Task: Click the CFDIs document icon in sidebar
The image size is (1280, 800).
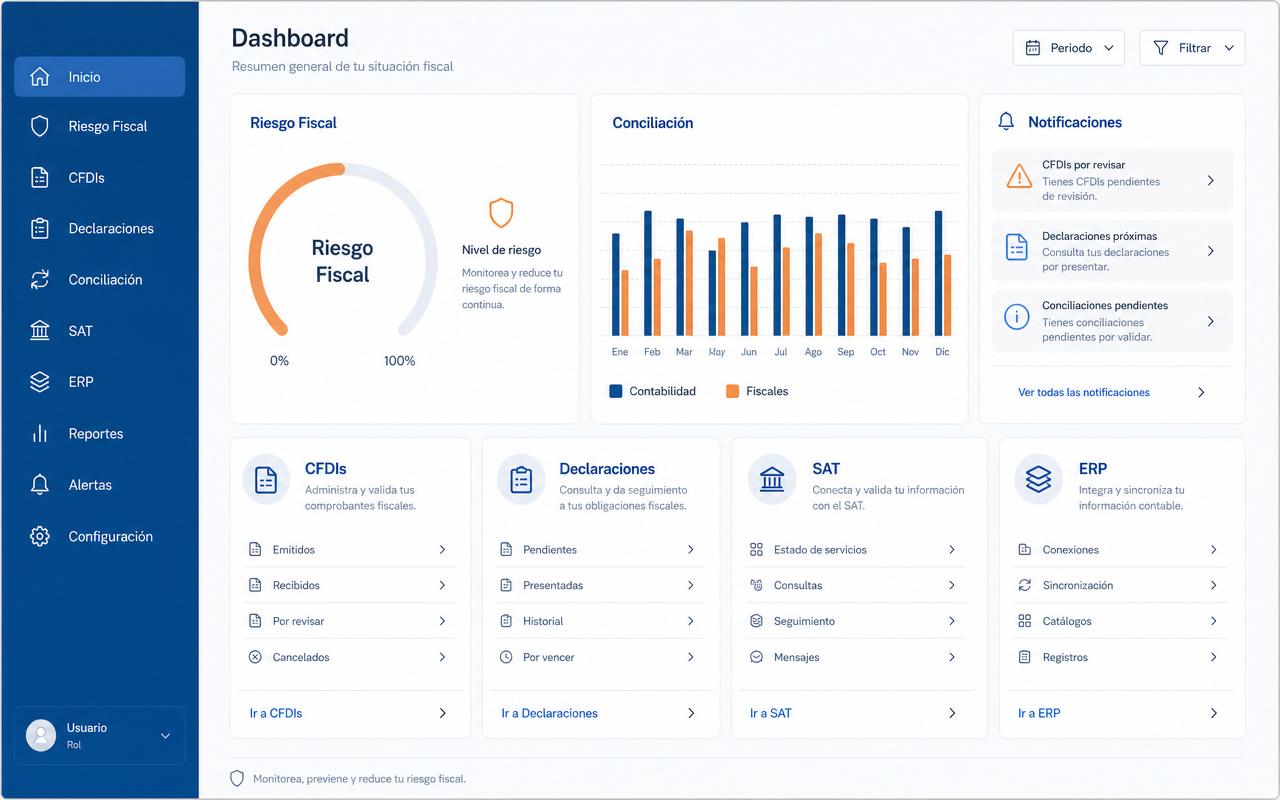Action: pyautogui.click(x=40, y=178)
